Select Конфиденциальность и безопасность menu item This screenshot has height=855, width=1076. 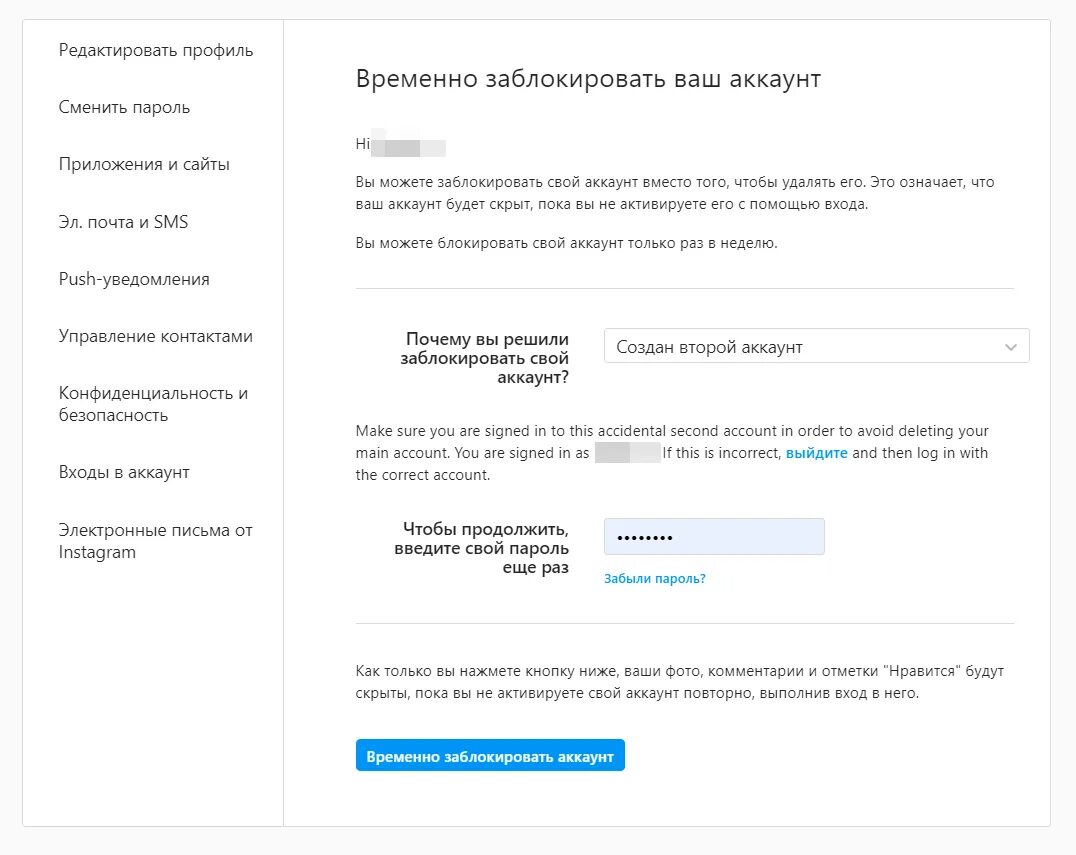pos(153,404)
